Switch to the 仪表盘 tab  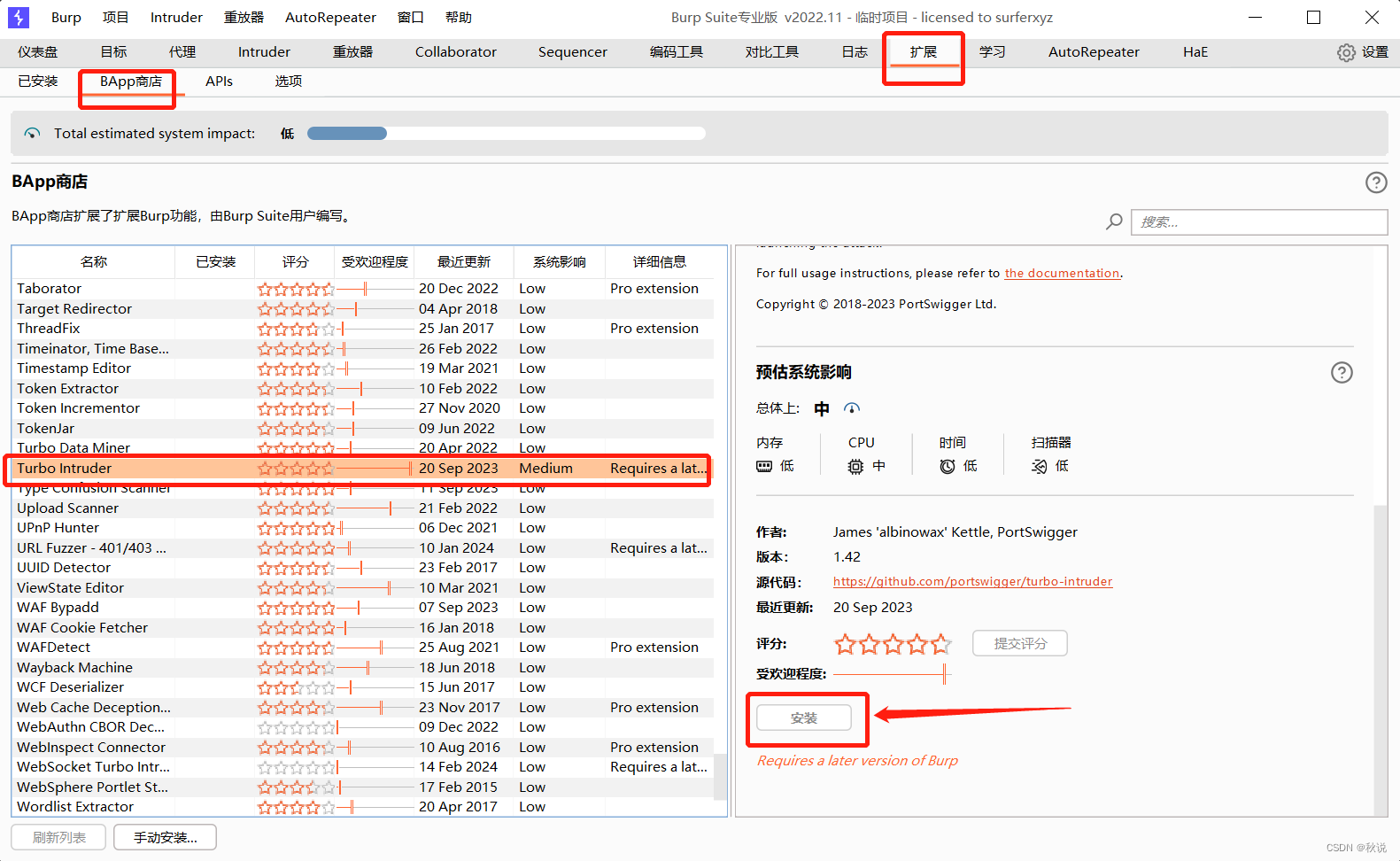point(38,52)
